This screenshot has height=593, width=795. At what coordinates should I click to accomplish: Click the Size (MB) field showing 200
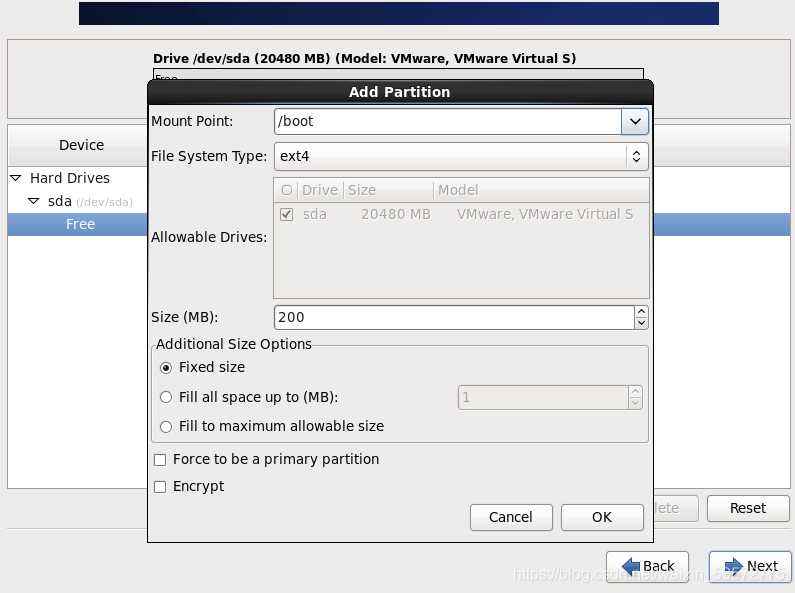pos(454,317)
